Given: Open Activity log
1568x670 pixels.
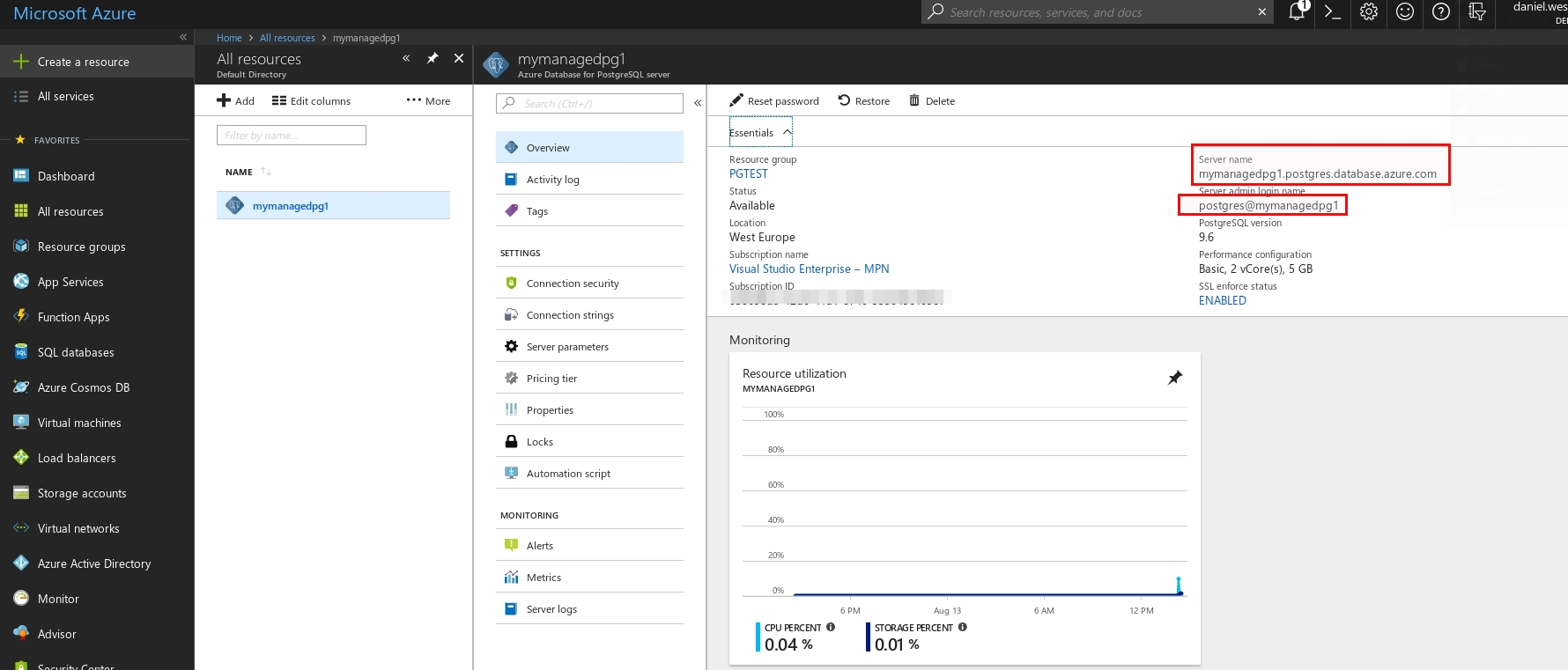Looking at the screenshot, I should point(589,179).
